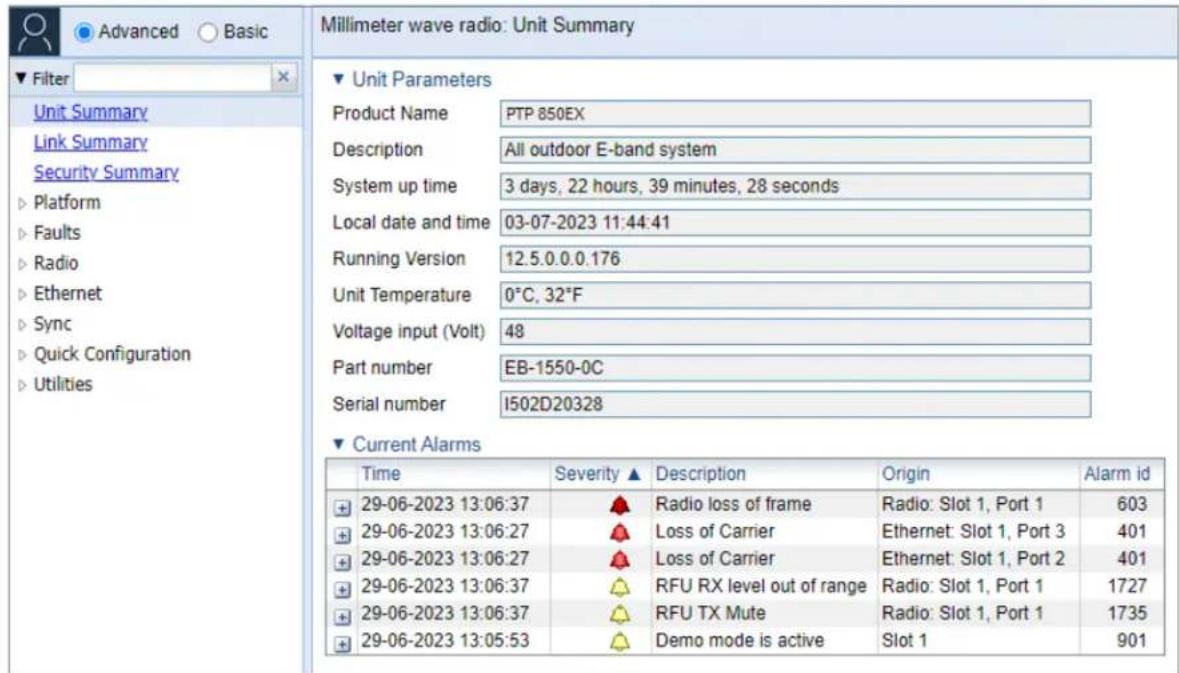Expand the Quick Configuration tree node
Viewport: 1179px width, 673px height.
pyautogui.click(x=22, y=355)
